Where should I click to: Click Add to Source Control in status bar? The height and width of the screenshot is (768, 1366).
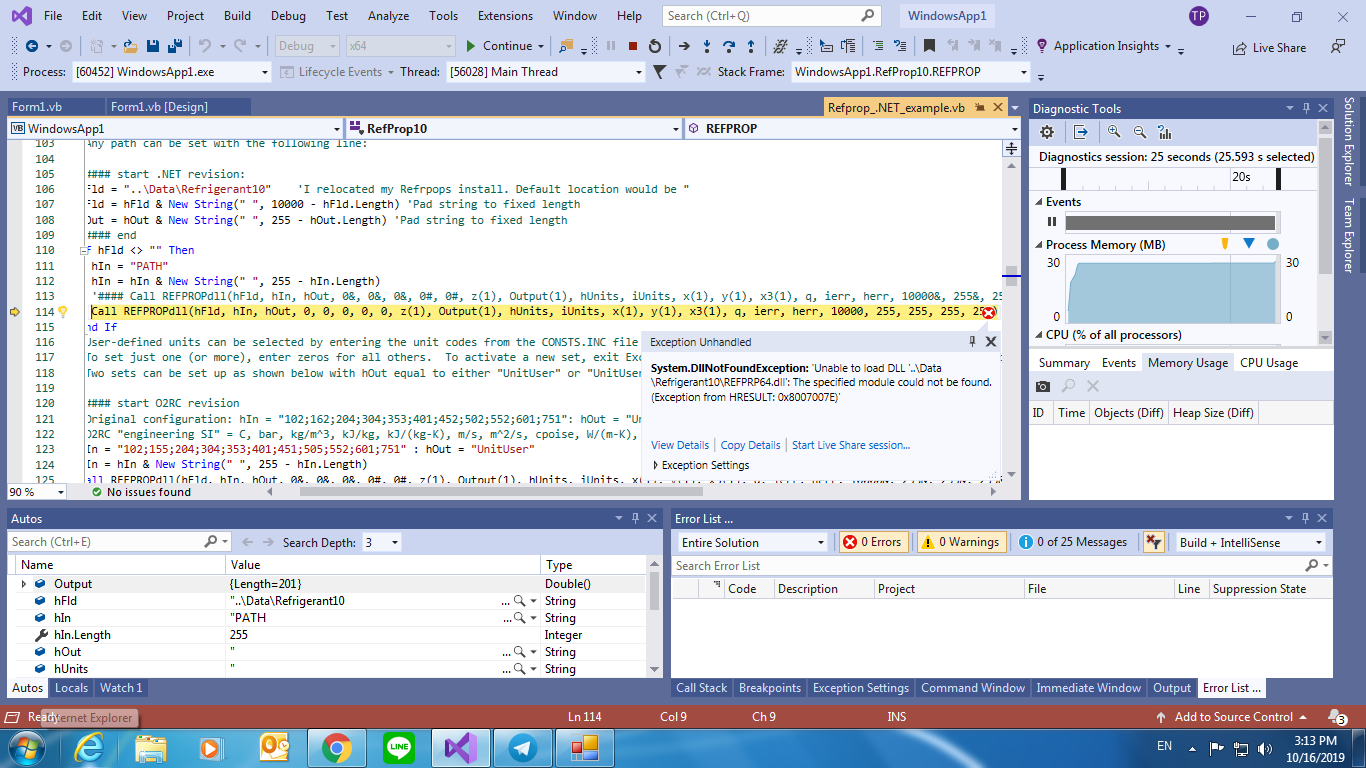click(x=1232, y=716)
